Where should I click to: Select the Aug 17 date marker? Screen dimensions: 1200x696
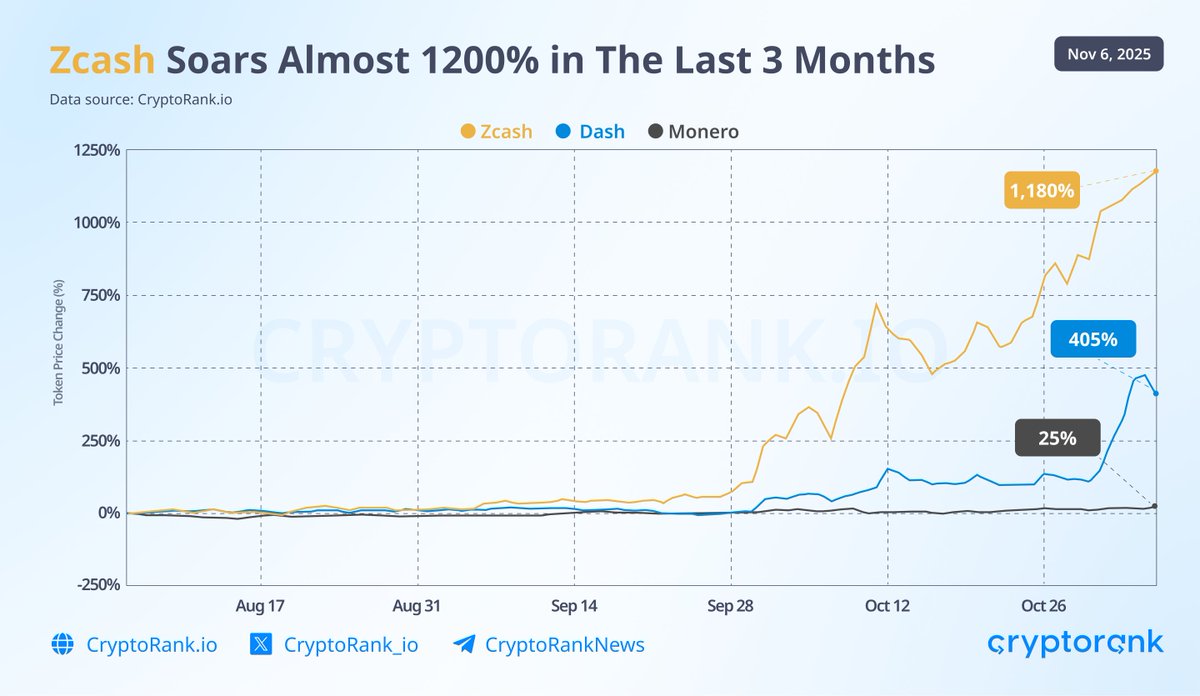(260, 606)
